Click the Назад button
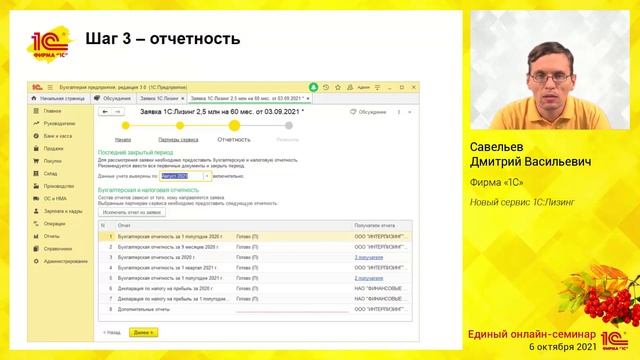 tap(112, 333)
